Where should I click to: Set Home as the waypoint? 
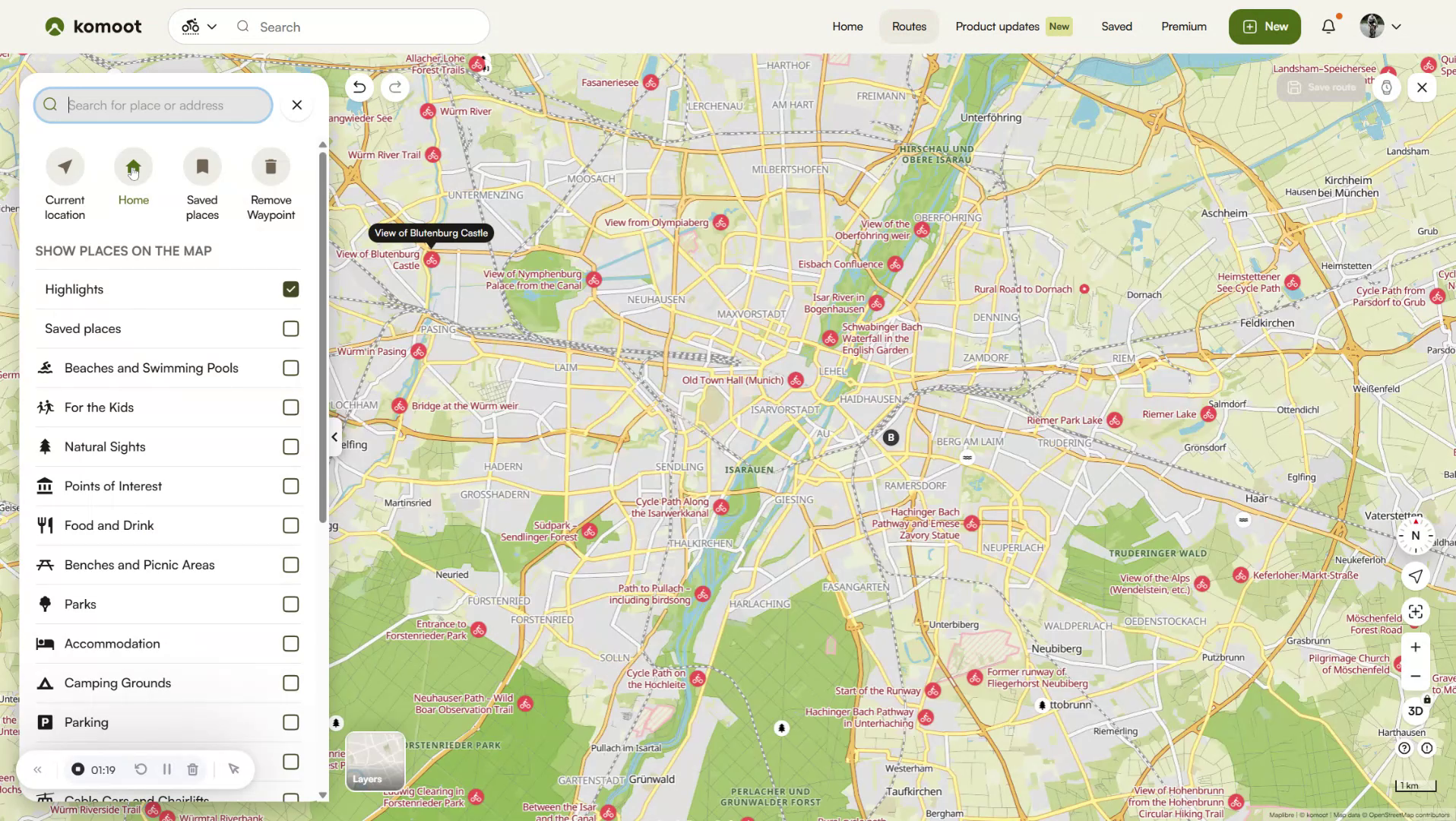[133, 166]
